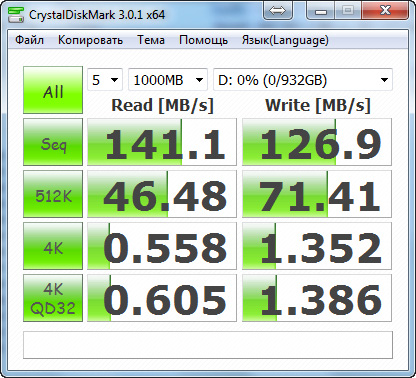Viewport: 416px width, 378px height.
Task: Start the 512K random test
Action: [53, 194]
